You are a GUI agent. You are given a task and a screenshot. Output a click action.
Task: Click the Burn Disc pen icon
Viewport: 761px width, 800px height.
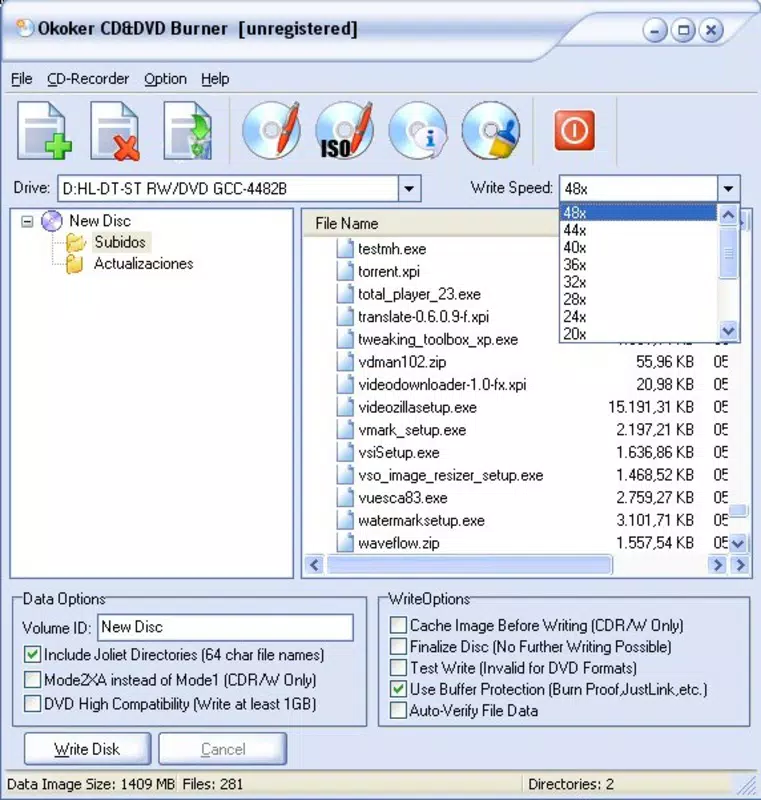click(x=272, y=130)
